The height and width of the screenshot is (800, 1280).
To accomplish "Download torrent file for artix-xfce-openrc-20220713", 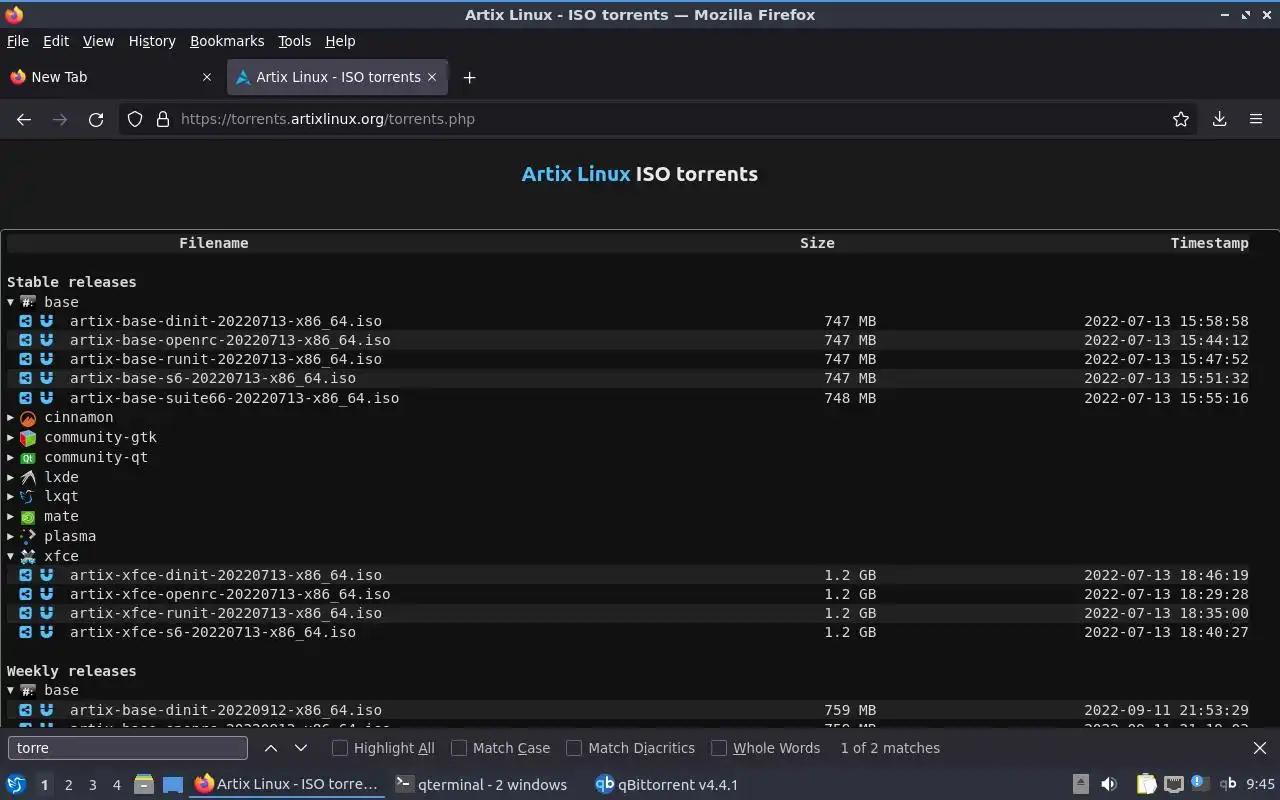I will pyautogui.click(x=26, y=594).
